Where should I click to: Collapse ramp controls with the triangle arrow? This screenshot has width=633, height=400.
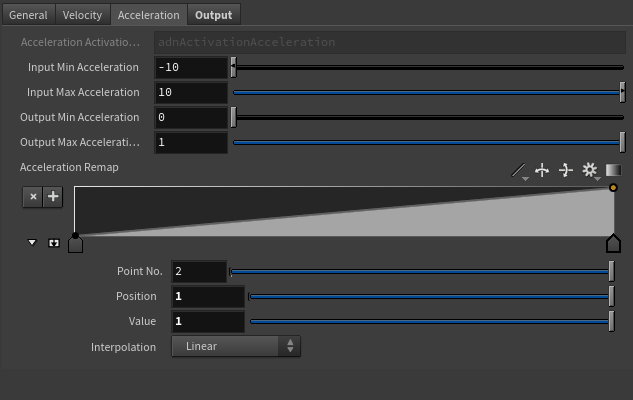click(32, 243)
